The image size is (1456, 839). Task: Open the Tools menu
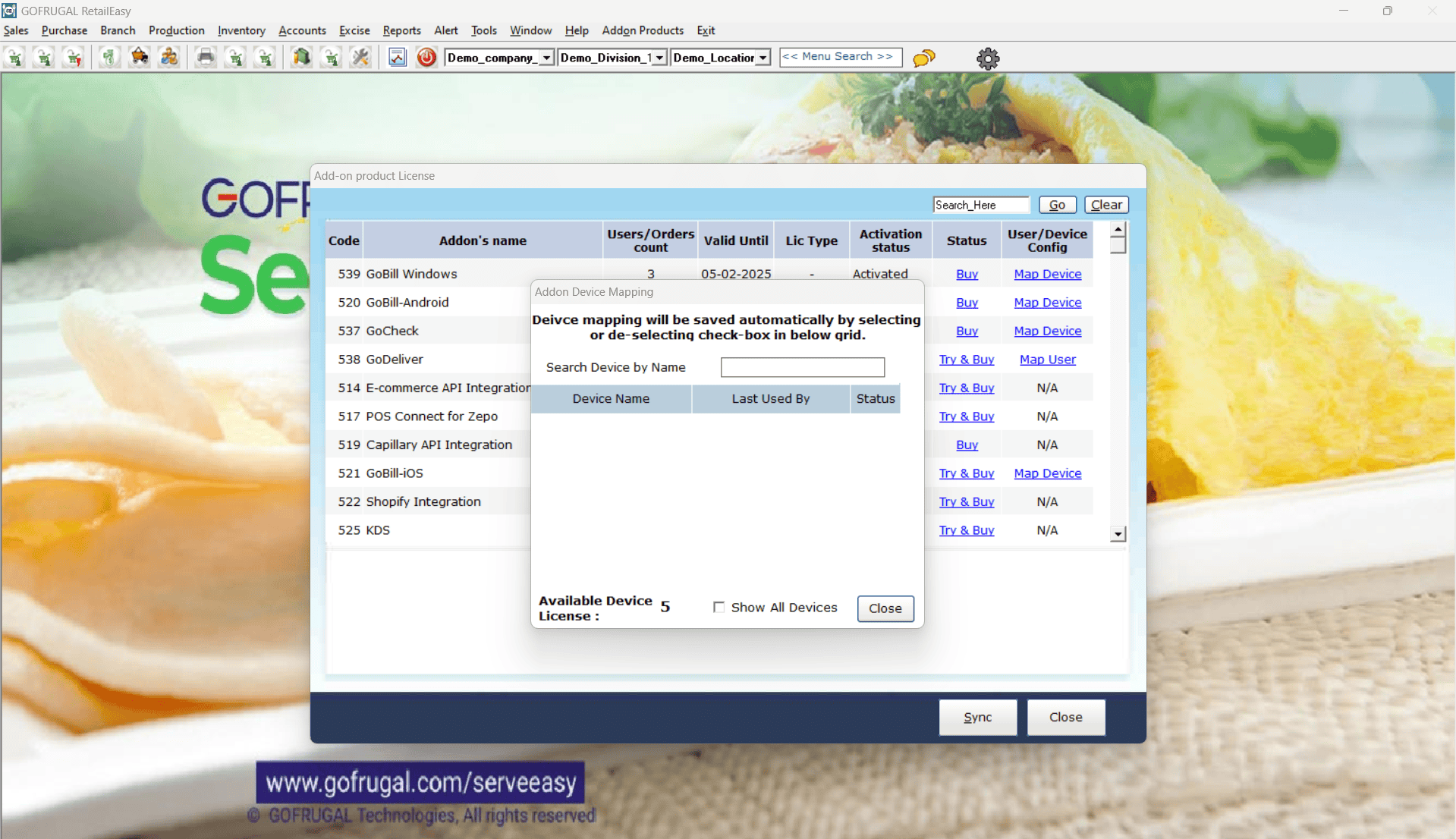point(484,30)
